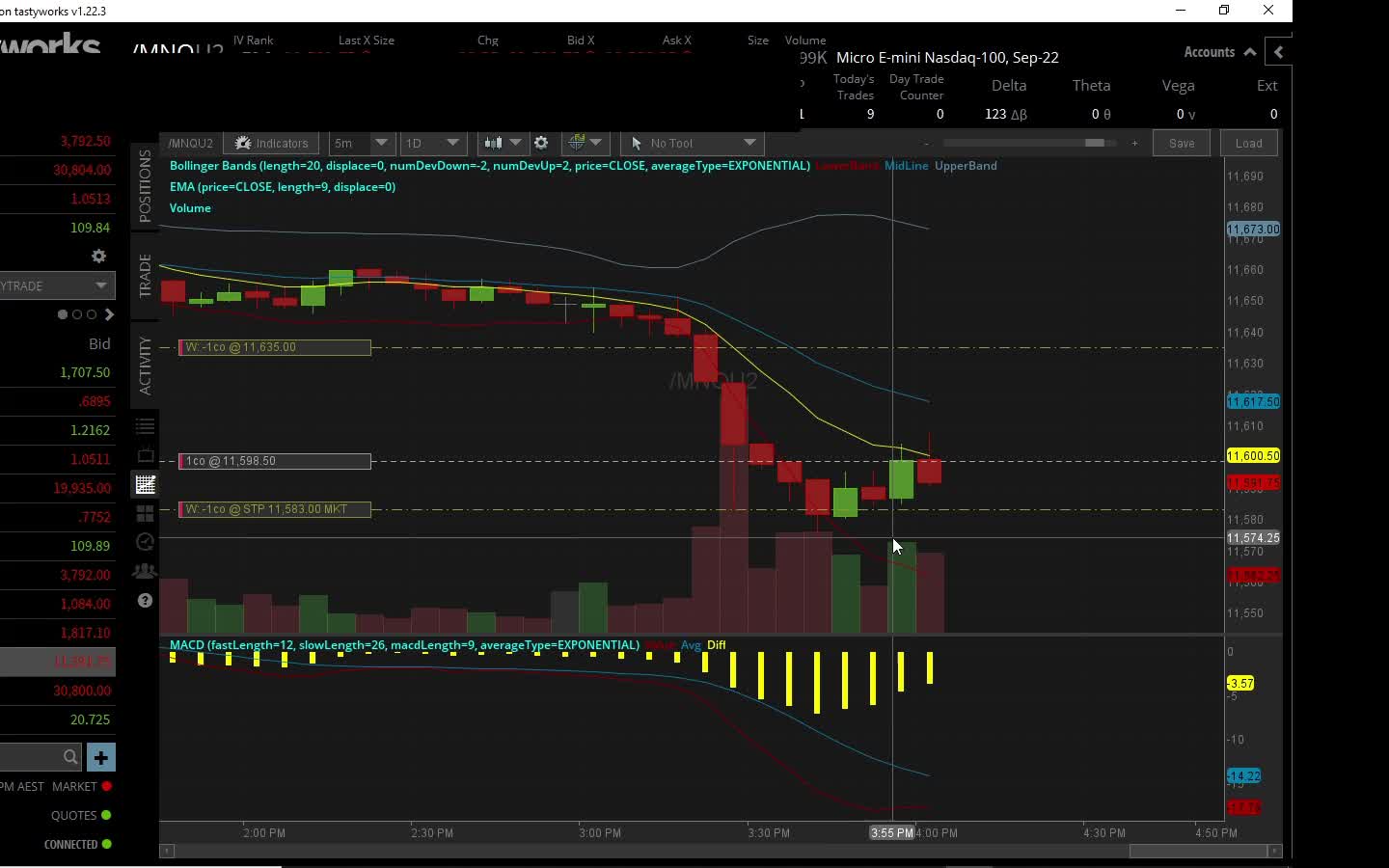1389x868 pixels.
Task: Open the gauge analysis sidebar icon
Action: point(146,542)
